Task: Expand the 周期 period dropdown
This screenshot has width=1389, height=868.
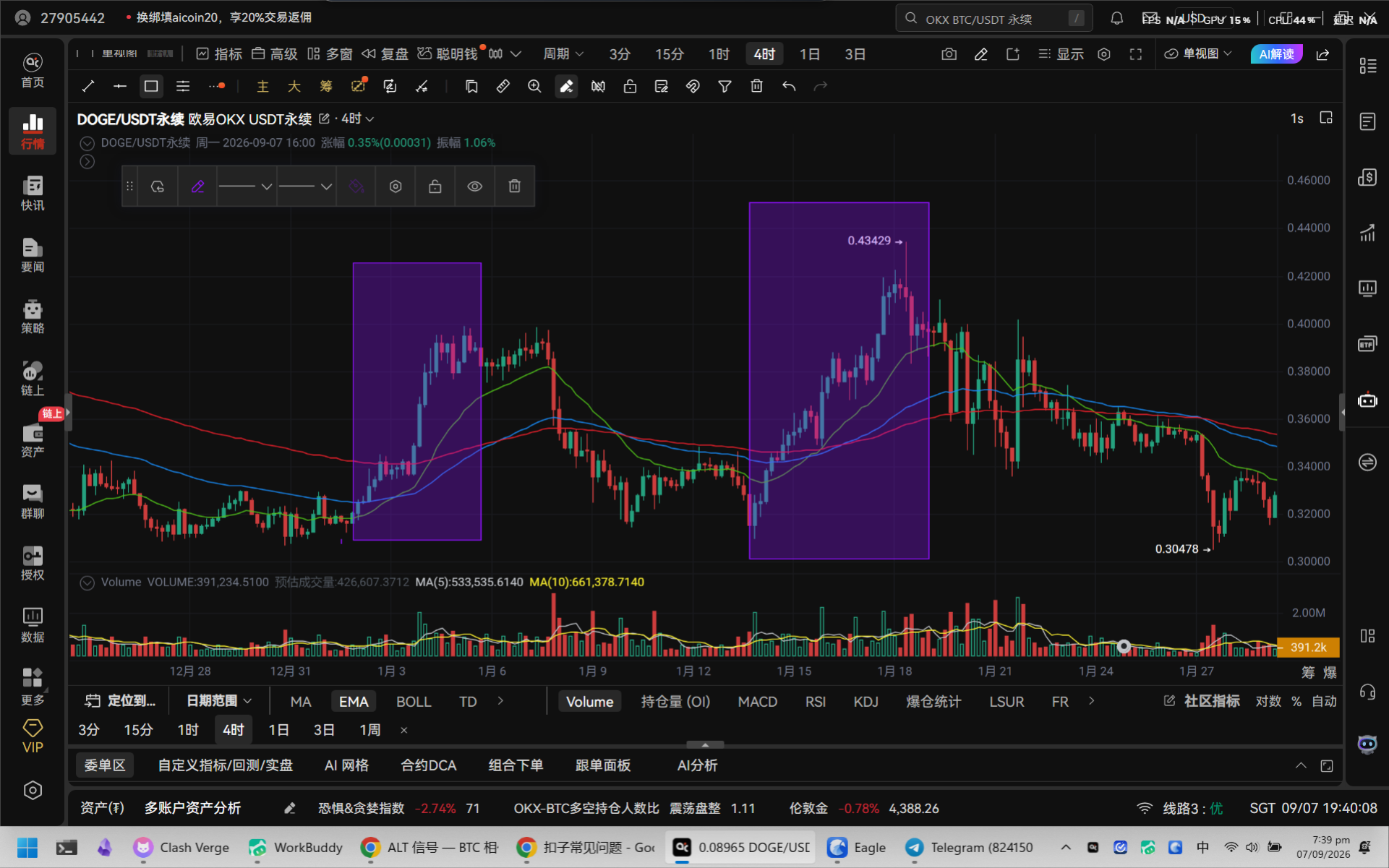Action: (563, 54)
